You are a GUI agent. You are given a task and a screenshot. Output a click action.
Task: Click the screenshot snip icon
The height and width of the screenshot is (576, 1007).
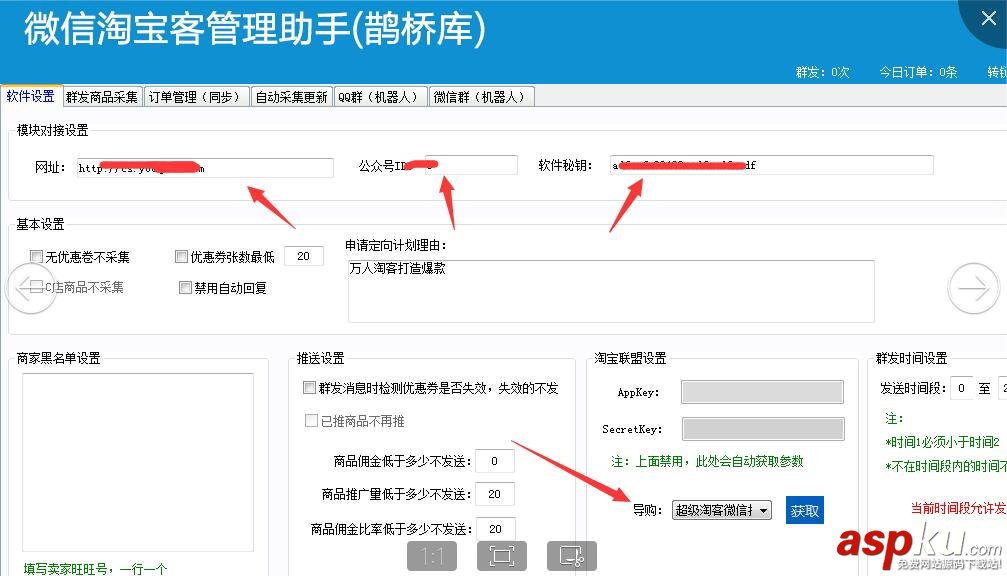click(572, 556)
